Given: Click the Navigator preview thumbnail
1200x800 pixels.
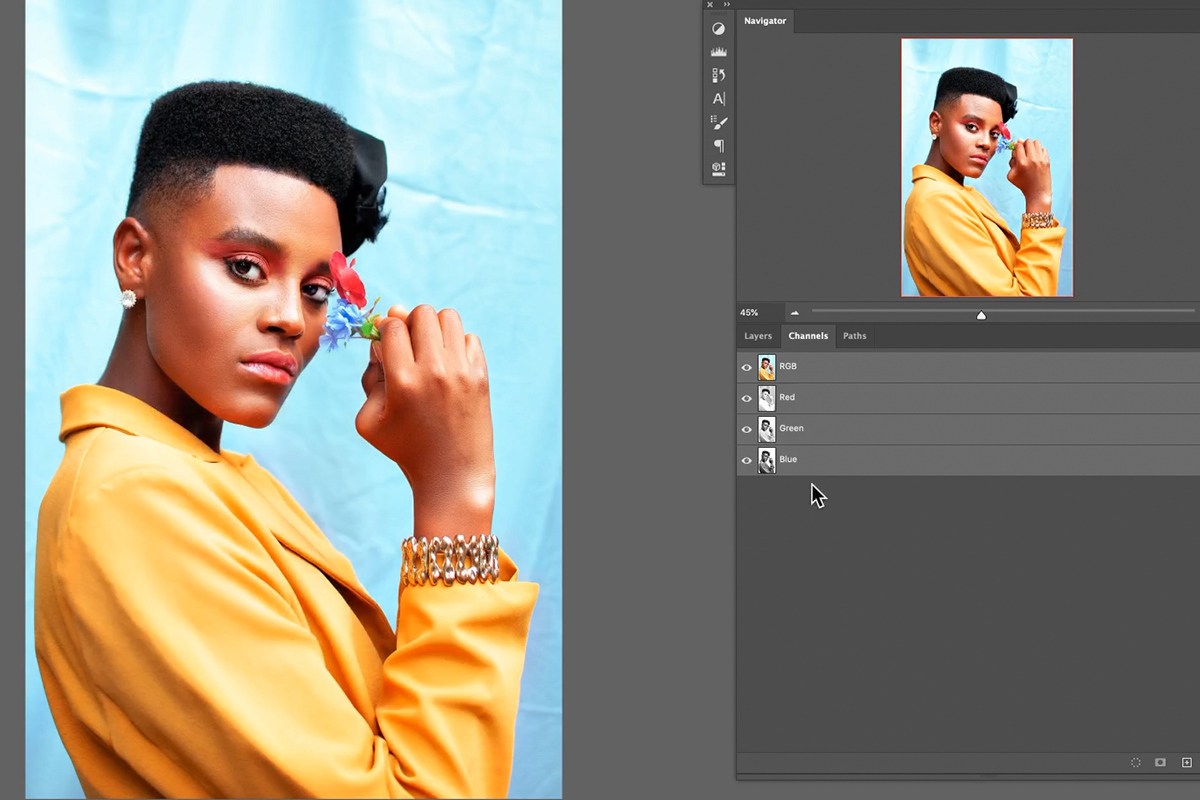Looking at the screenshot, I should [987, 167].
